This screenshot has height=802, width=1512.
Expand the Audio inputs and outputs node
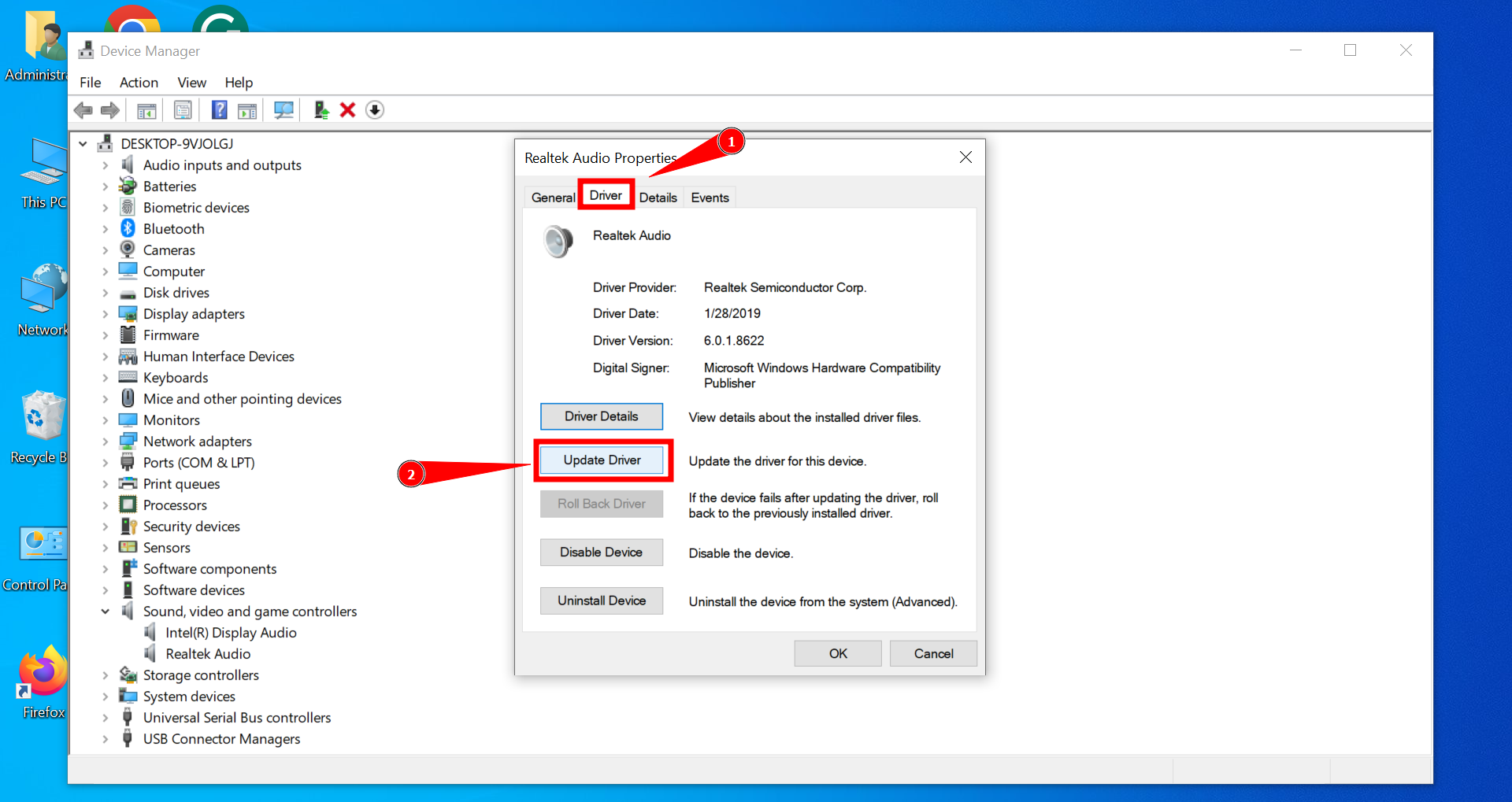coord(106,165)
